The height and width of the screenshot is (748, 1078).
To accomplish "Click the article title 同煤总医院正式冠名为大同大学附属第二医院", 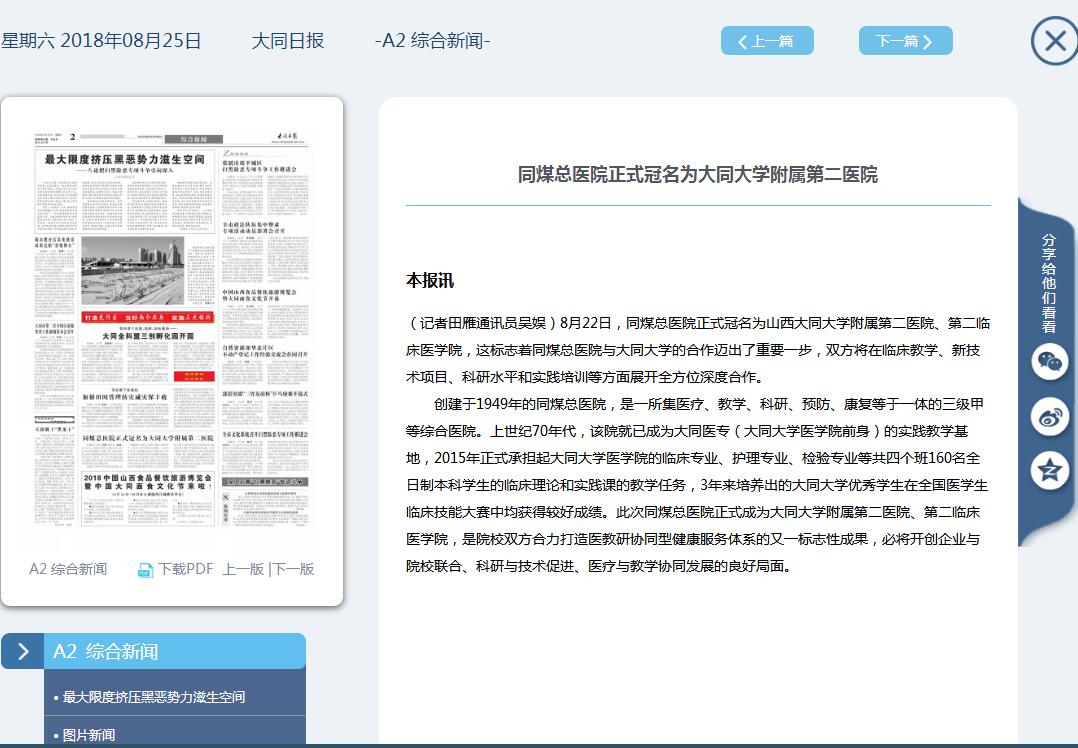I will pyautogui.click(x=698, y=175).
